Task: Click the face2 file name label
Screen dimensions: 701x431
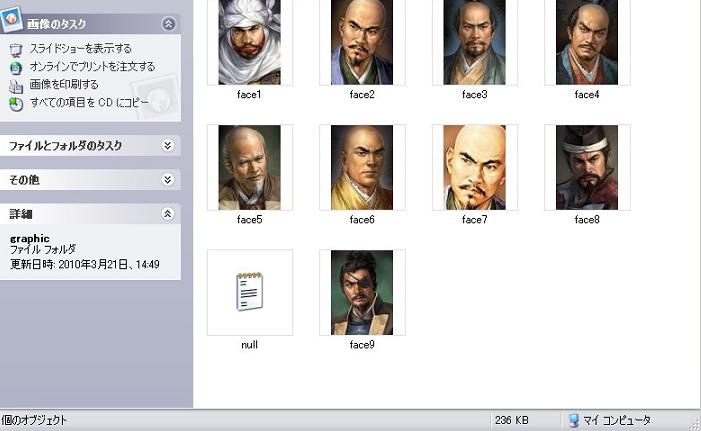Action: 362,94
